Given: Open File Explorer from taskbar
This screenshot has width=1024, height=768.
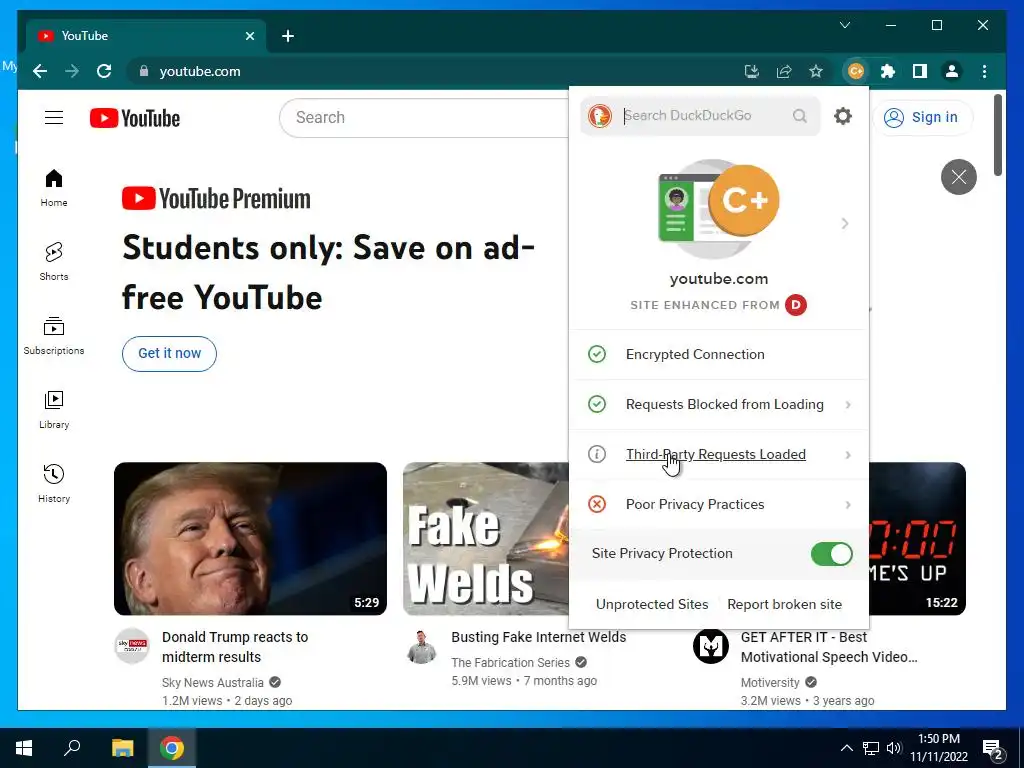Looking at the screenshot, I should pyautogui.click(x=122, y=748).
